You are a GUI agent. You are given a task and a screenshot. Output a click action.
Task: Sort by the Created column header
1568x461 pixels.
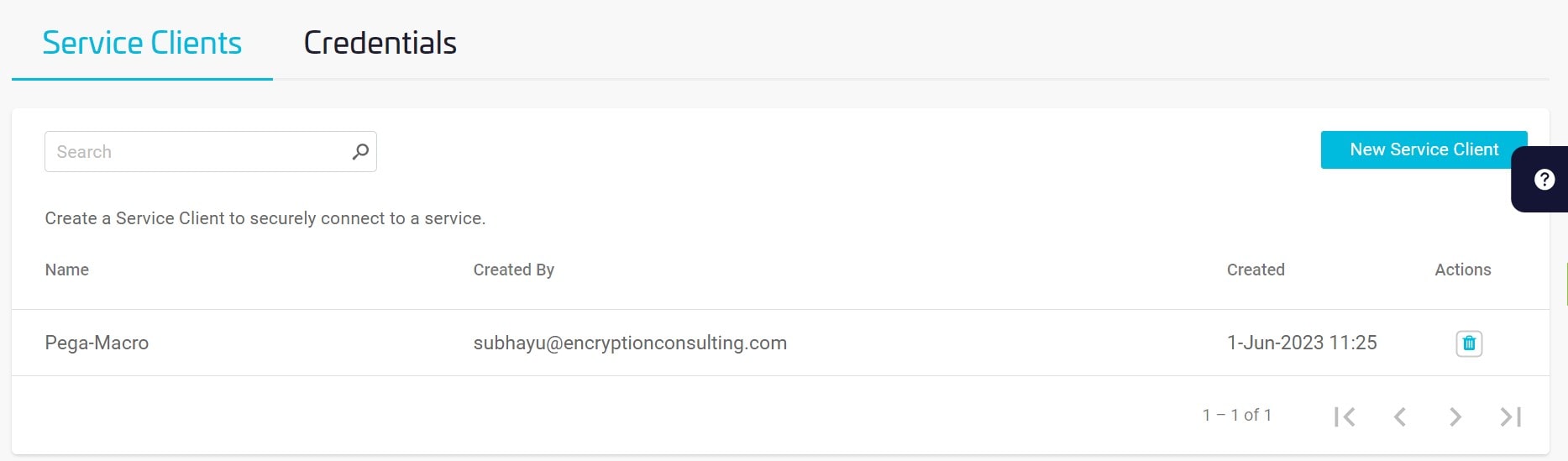tap(1255, 270)
